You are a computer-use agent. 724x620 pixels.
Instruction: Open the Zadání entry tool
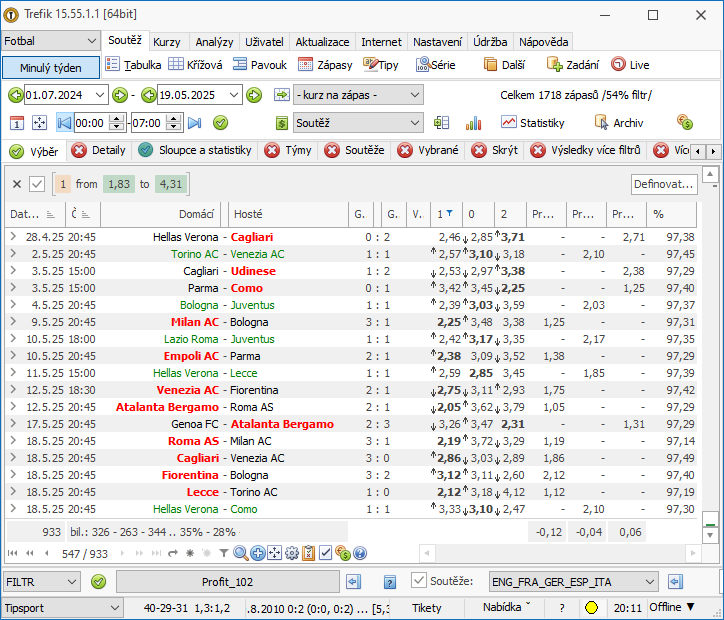tap(573, 65)
